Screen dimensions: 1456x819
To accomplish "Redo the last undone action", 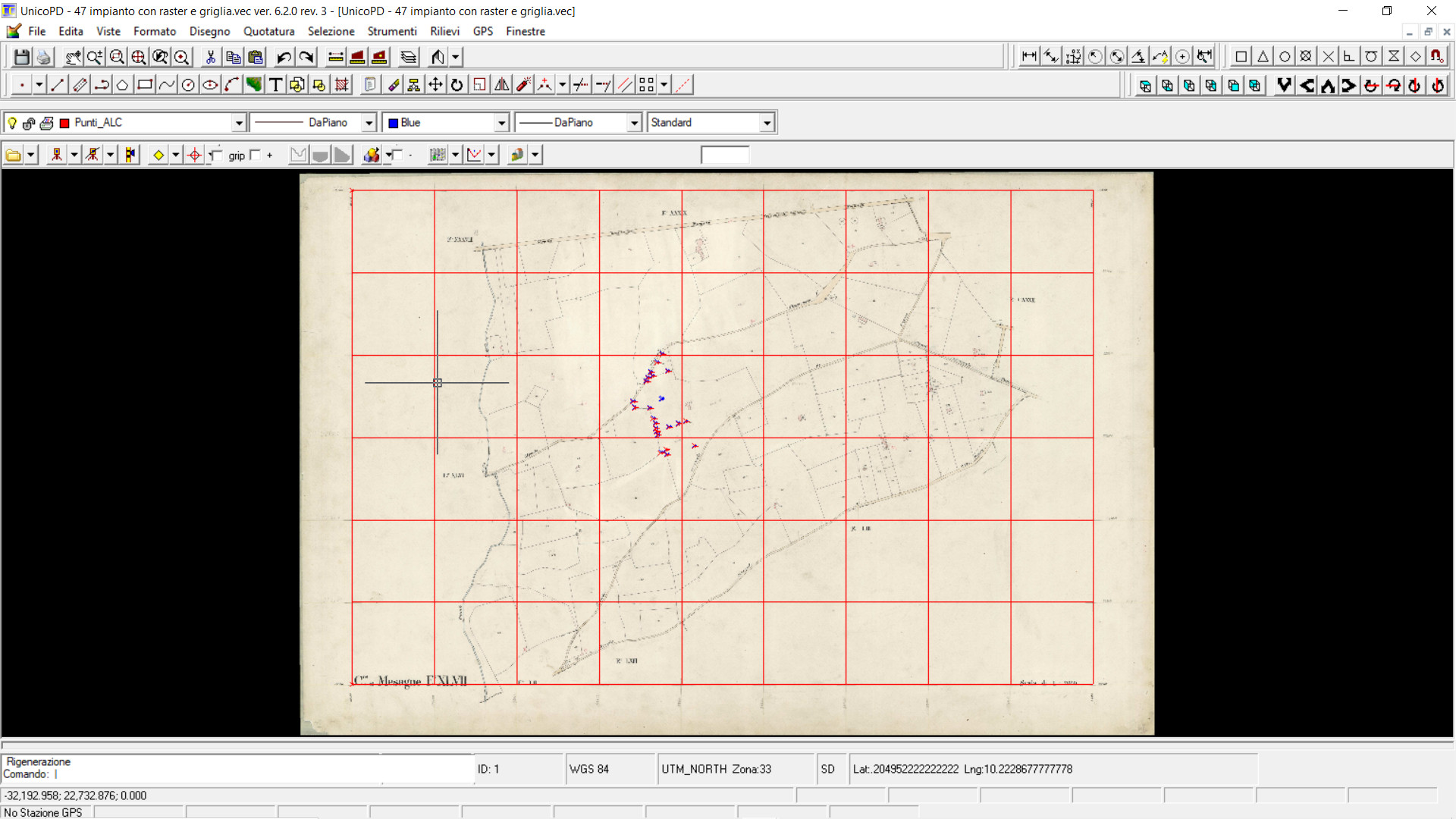I will (306, 57).
